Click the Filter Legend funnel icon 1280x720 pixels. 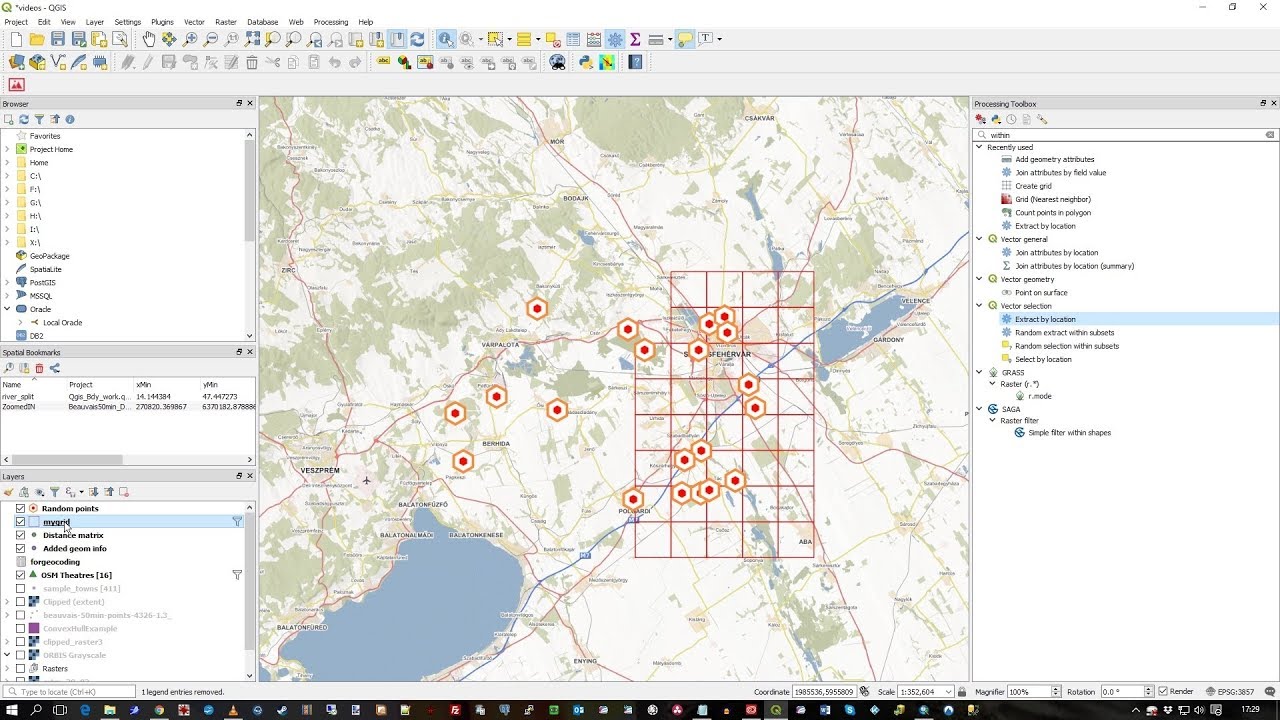55,492
